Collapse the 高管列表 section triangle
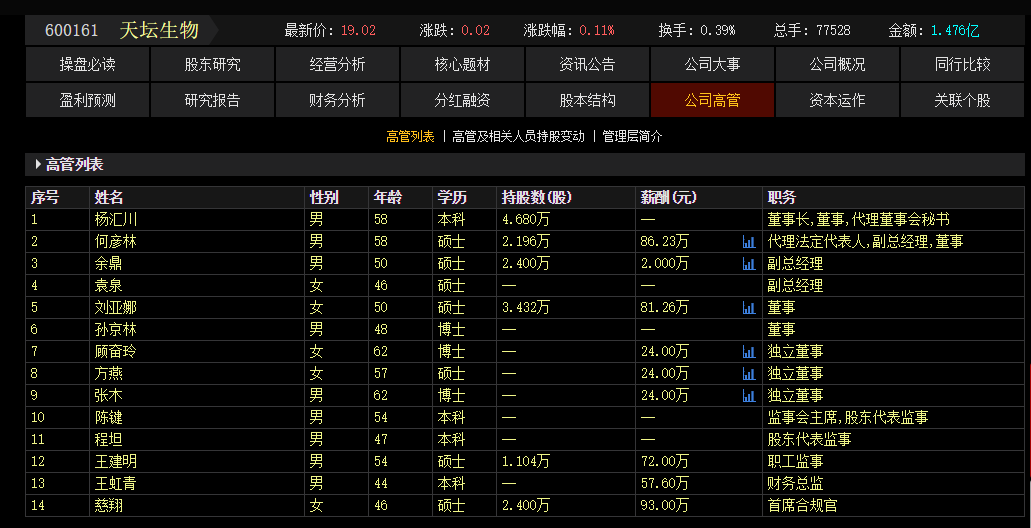1031x528 pixels. 38,164
